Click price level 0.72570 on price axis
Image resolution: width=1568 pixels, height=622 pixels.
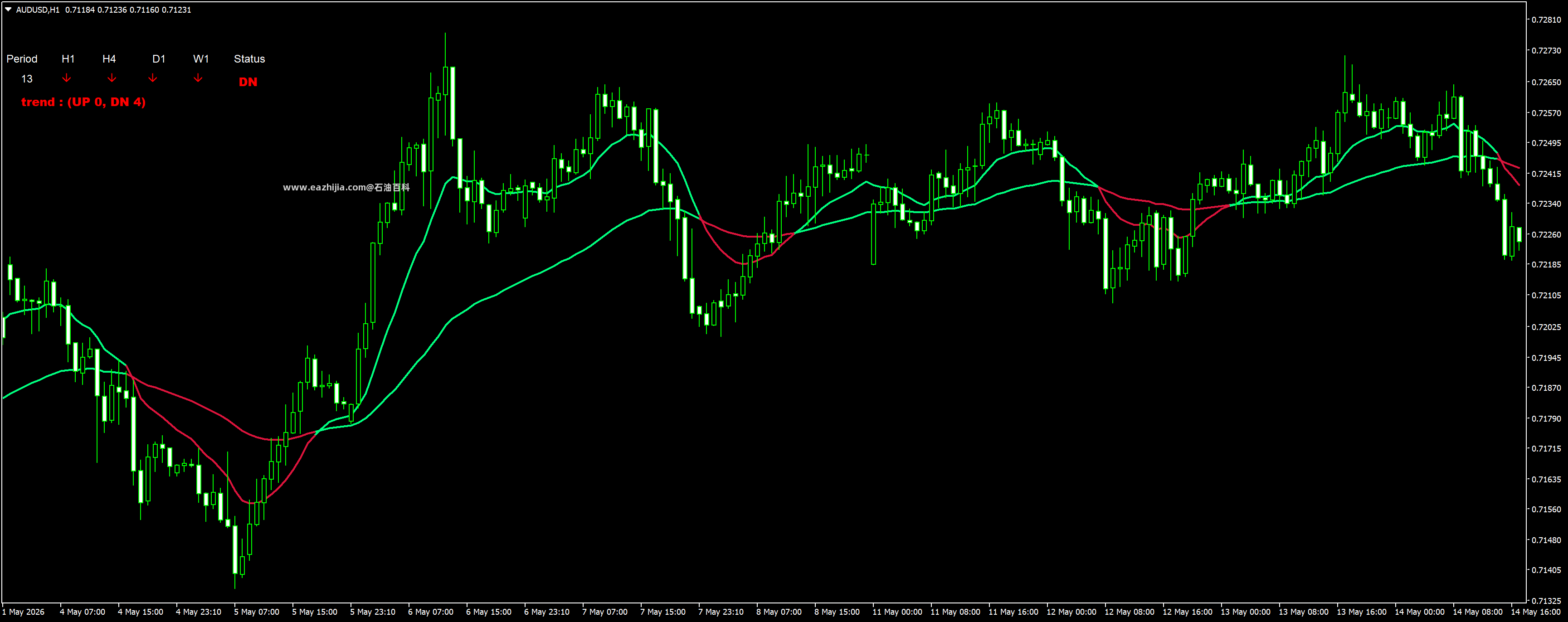[1546, 113]
